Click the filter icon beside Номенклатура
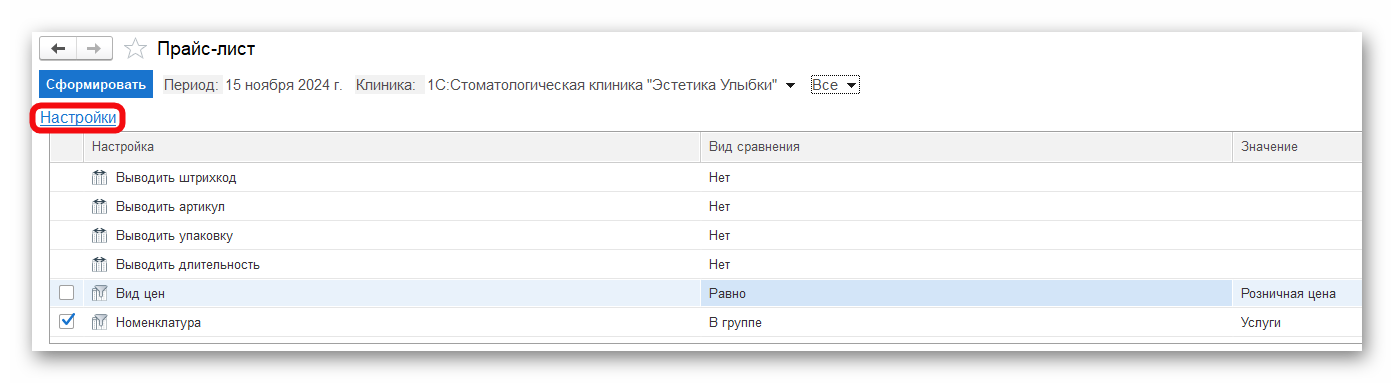Viewport: 1394px width, 383px height. [99, 323]
